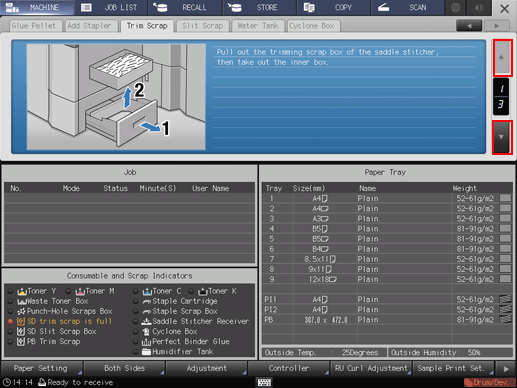
Task: Open the JOB LIST screen
Action: tap(112, 7)
